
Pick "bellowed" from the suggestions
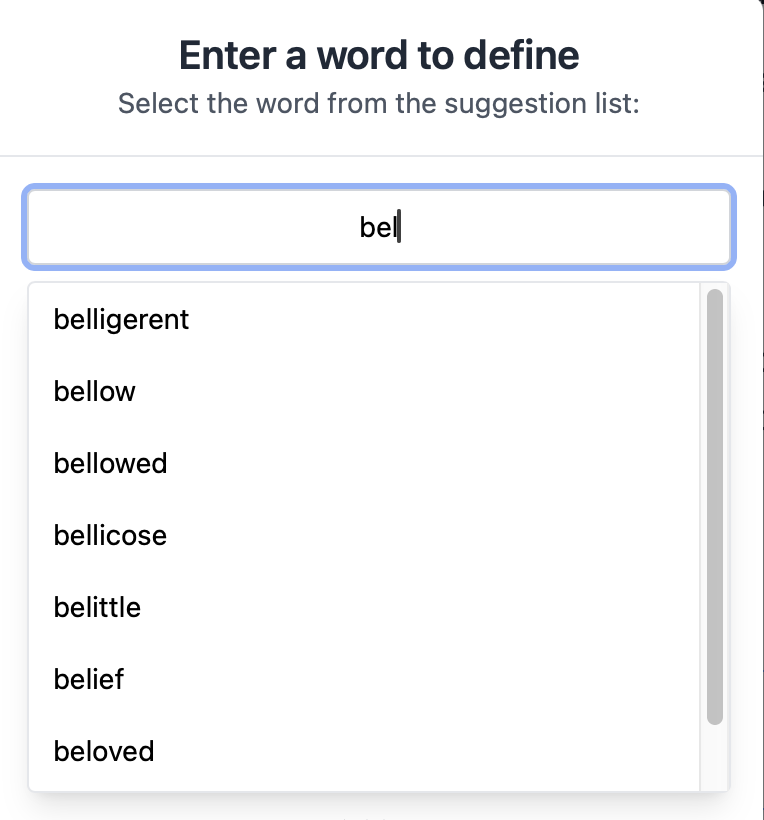coord(111,464)
